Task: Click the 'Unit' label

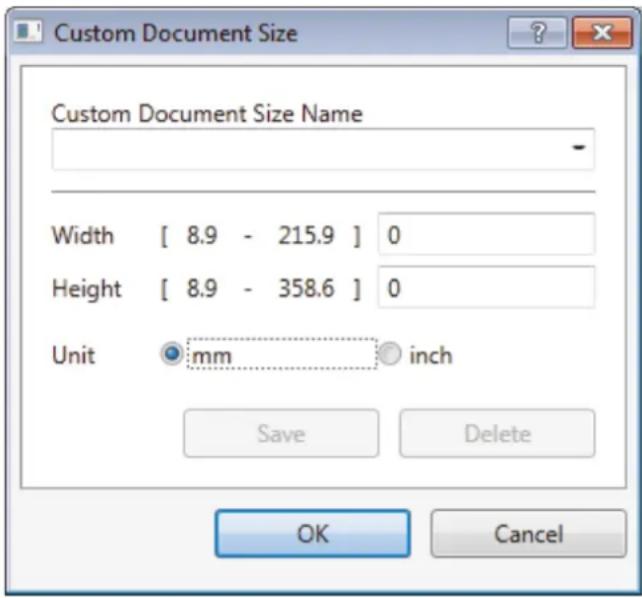Action: (x=74, y=355)
